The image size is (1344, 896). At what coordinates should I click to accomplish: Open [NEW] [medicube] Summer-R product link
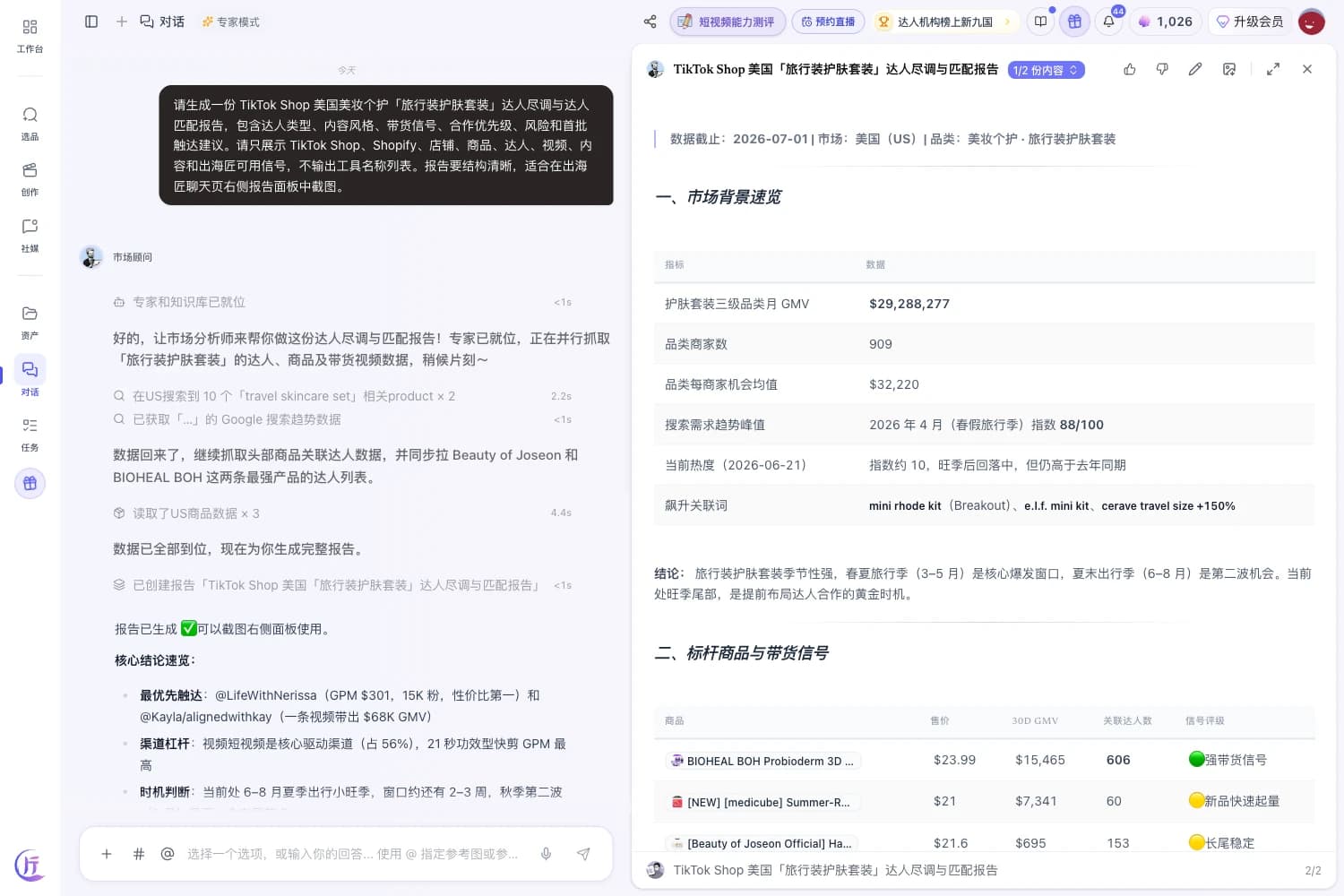tap(763, 802)
